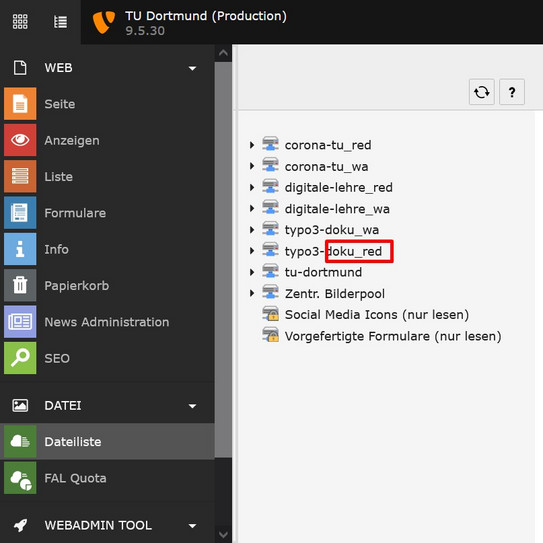
Task: Expand the corona-tu_red storage node
Action: coord(252,145)
